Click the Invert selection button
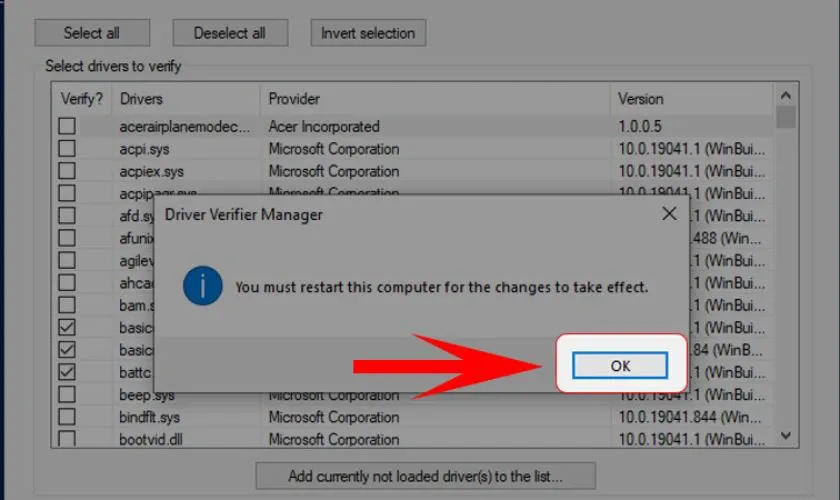The image size is (840, 500). [x=368, y=33]
